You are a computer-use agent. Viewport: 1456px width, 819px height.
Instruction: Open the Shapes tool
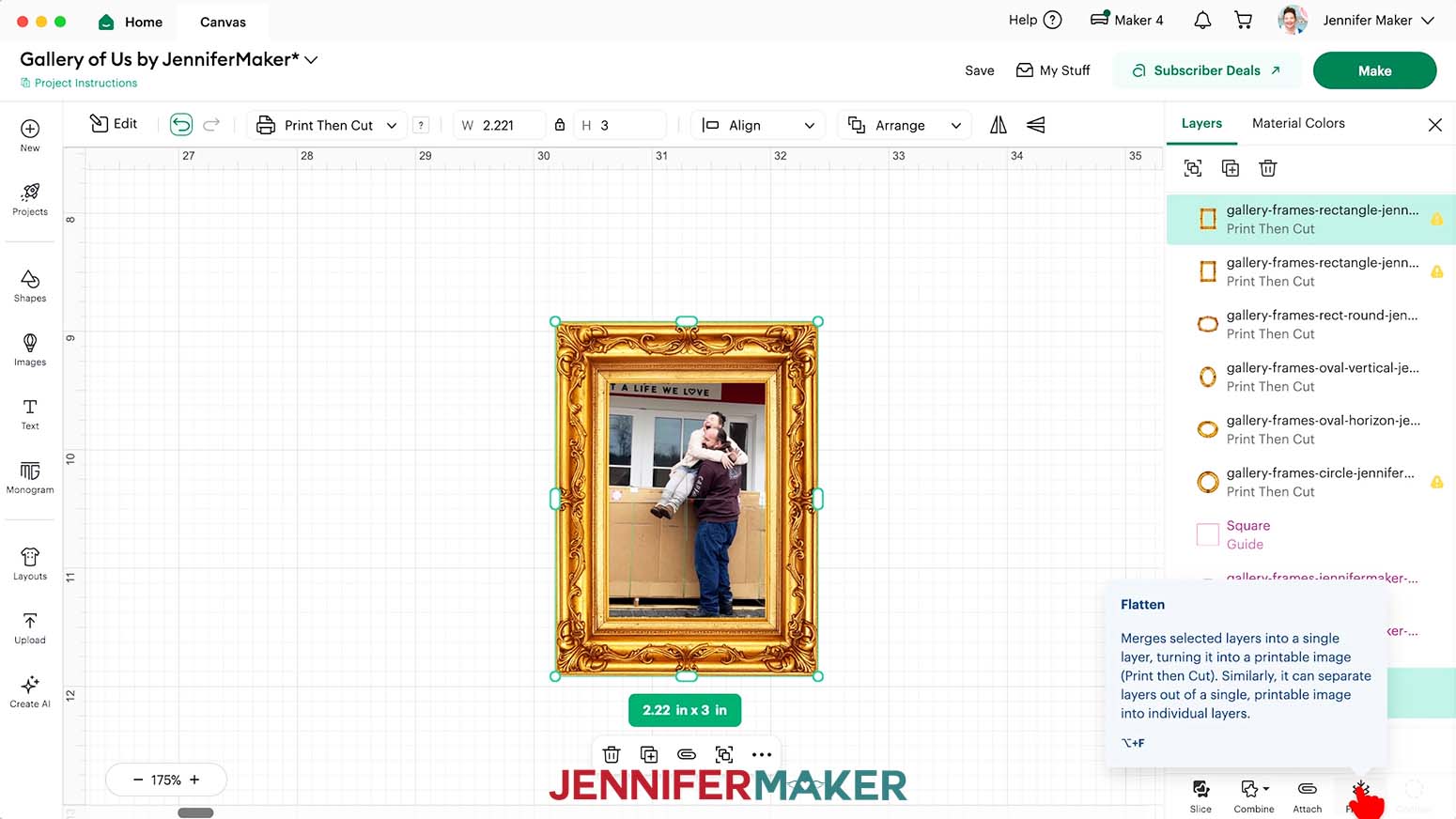(30, 286)
